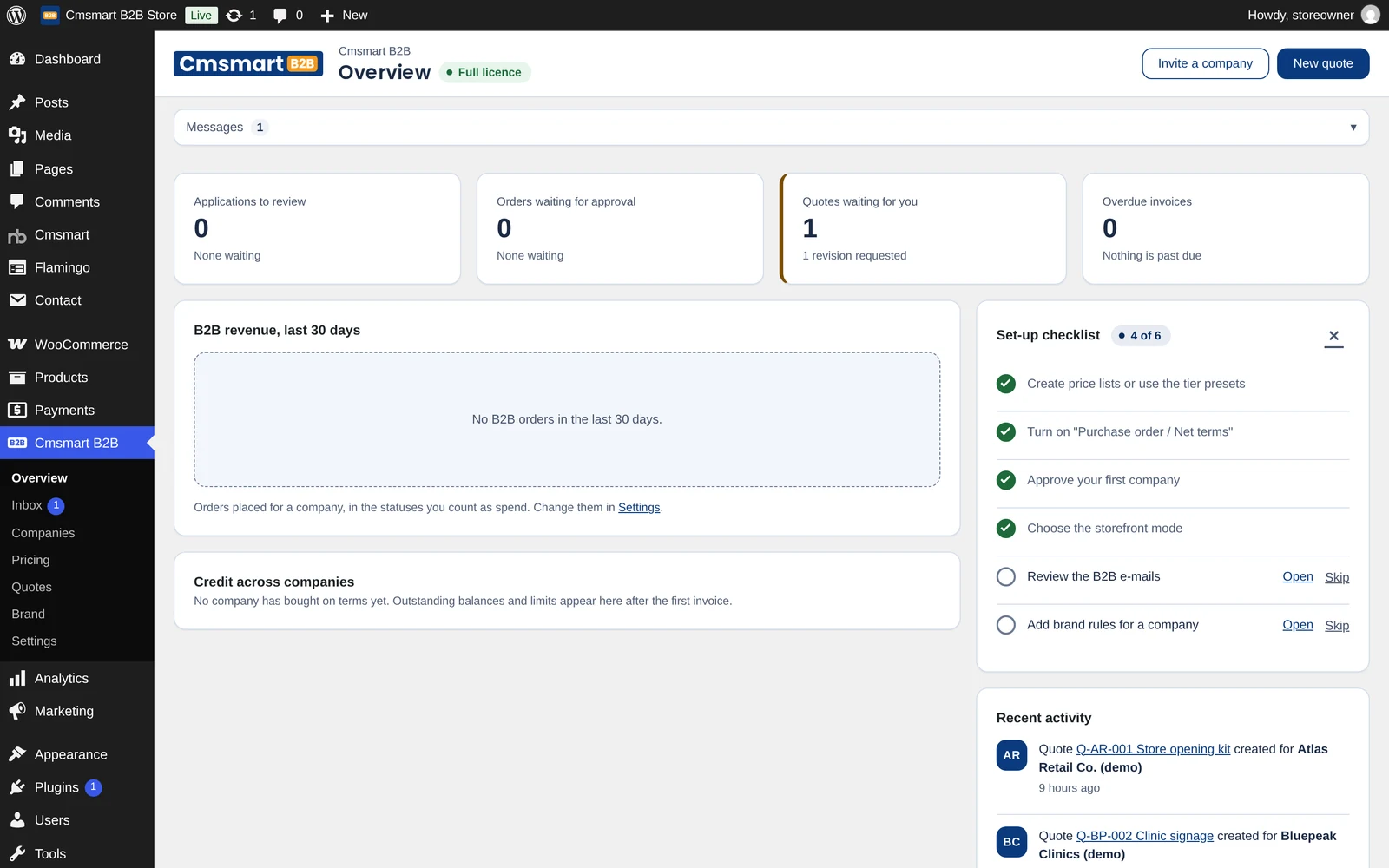Open the Quotes submenu item
Screen dimensions: 1389x868
coord(77,587)
